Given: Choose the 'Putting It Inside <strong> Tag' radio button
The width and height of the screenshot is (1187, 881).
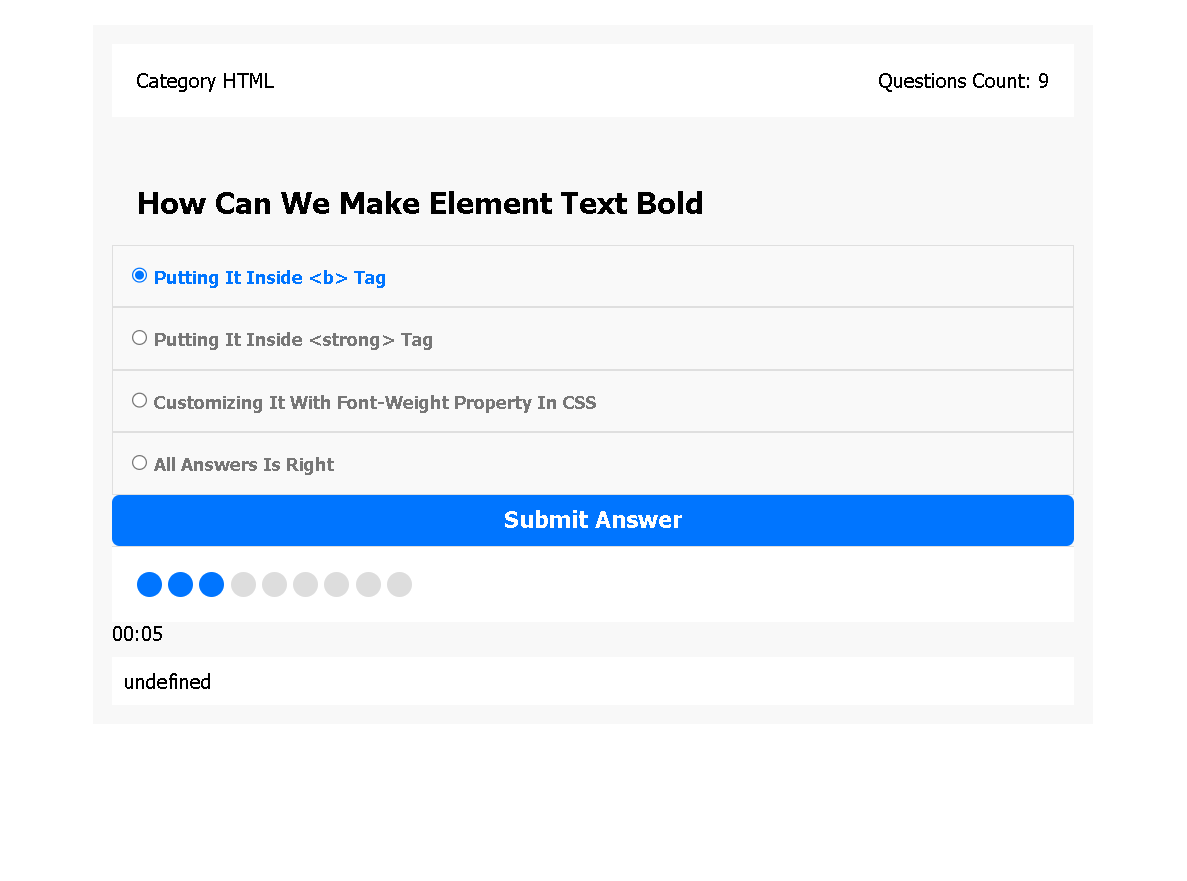Looking at the screenshot, I should [139, 338].
